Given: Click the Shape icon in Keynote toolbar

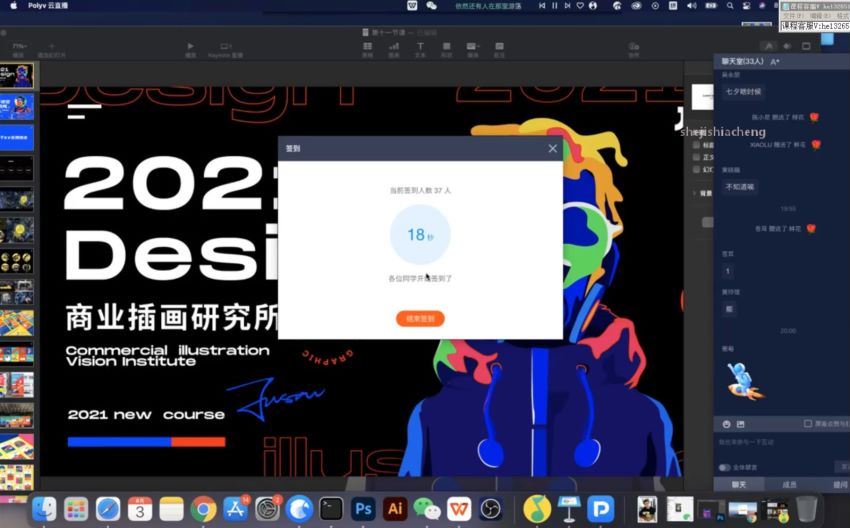Looking at the screenshot, I should click(x=447, y=47).
